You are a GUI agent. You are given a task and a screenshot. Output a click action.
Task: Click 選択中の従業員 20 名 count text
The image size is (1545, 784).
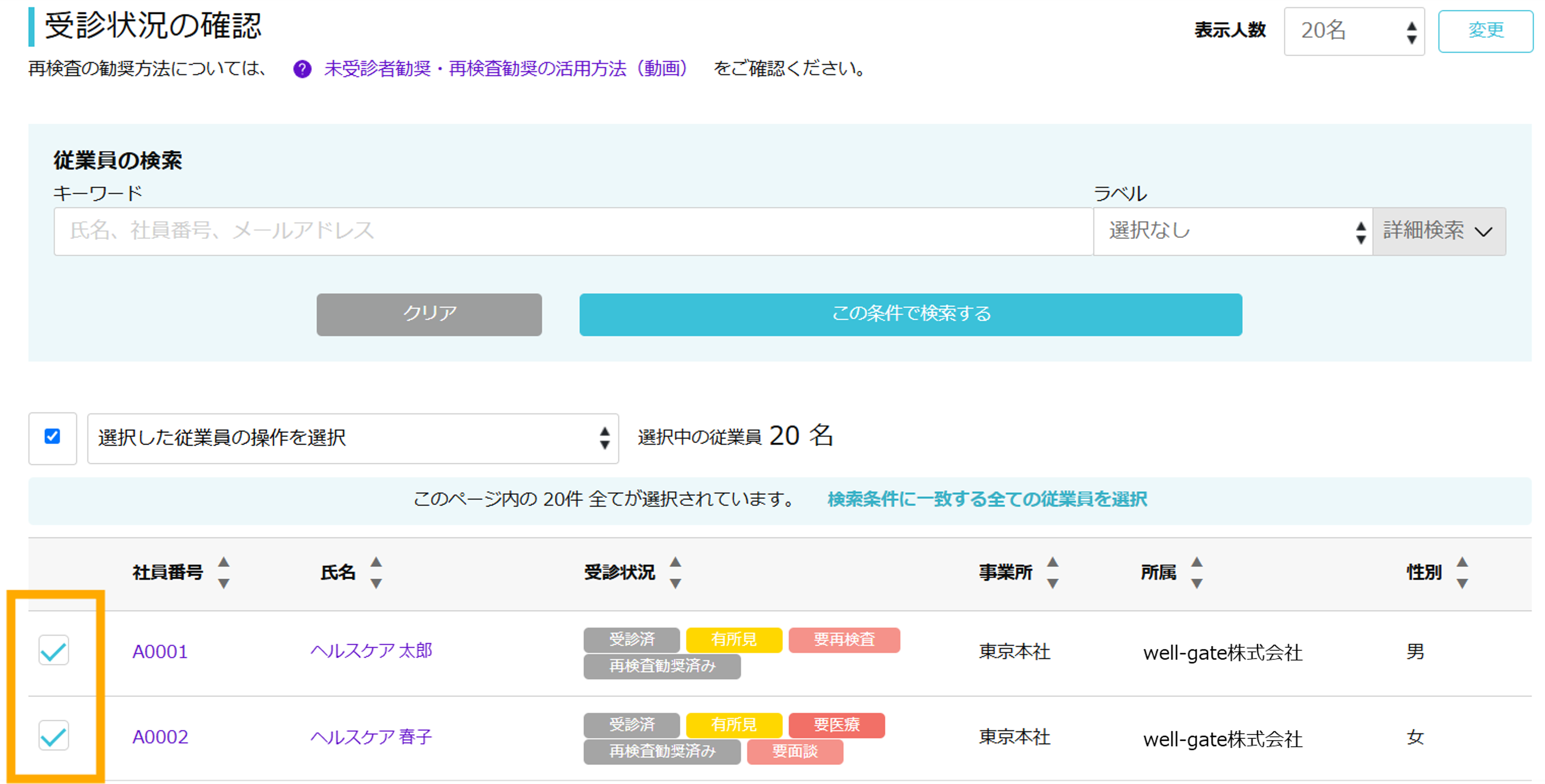(x=735, y=436)
